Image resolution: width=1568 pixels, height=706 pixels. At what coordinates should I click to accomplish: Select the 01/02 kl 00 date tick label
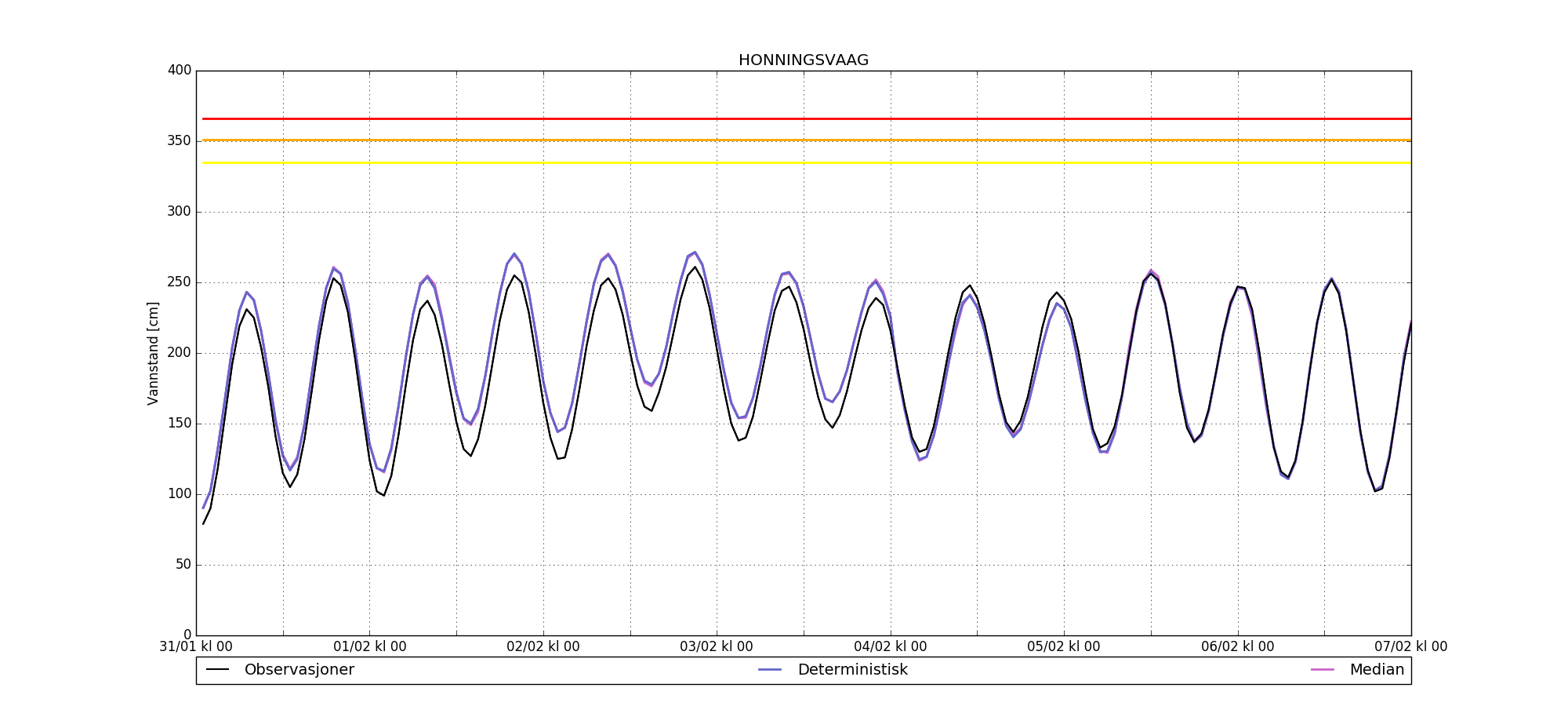click(369, 647)
